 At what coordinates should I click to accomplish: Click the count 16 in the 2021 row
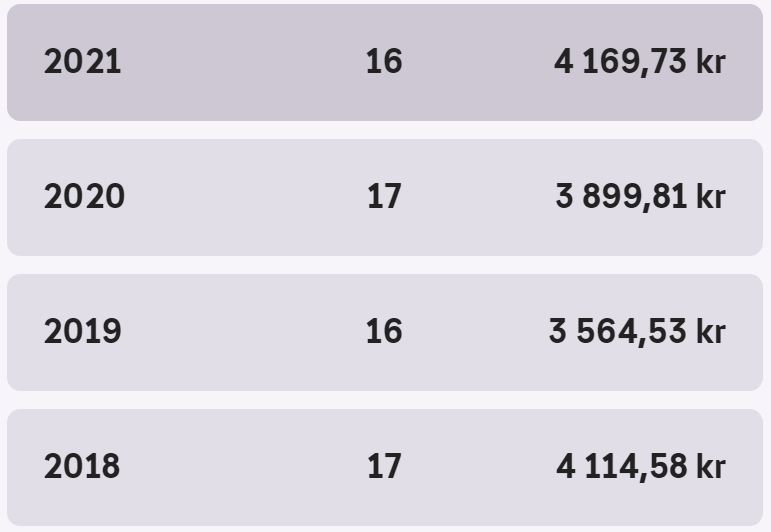(384, 62)
